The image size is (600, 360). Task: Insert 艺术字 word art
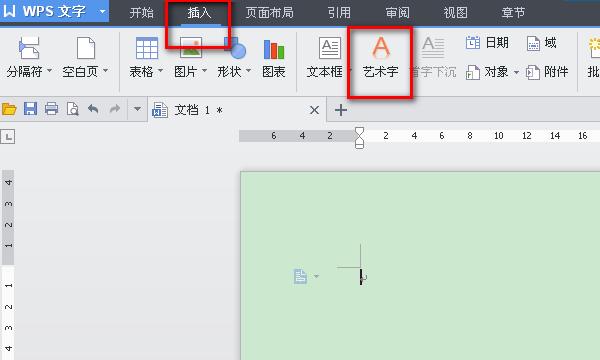[380, 57]
